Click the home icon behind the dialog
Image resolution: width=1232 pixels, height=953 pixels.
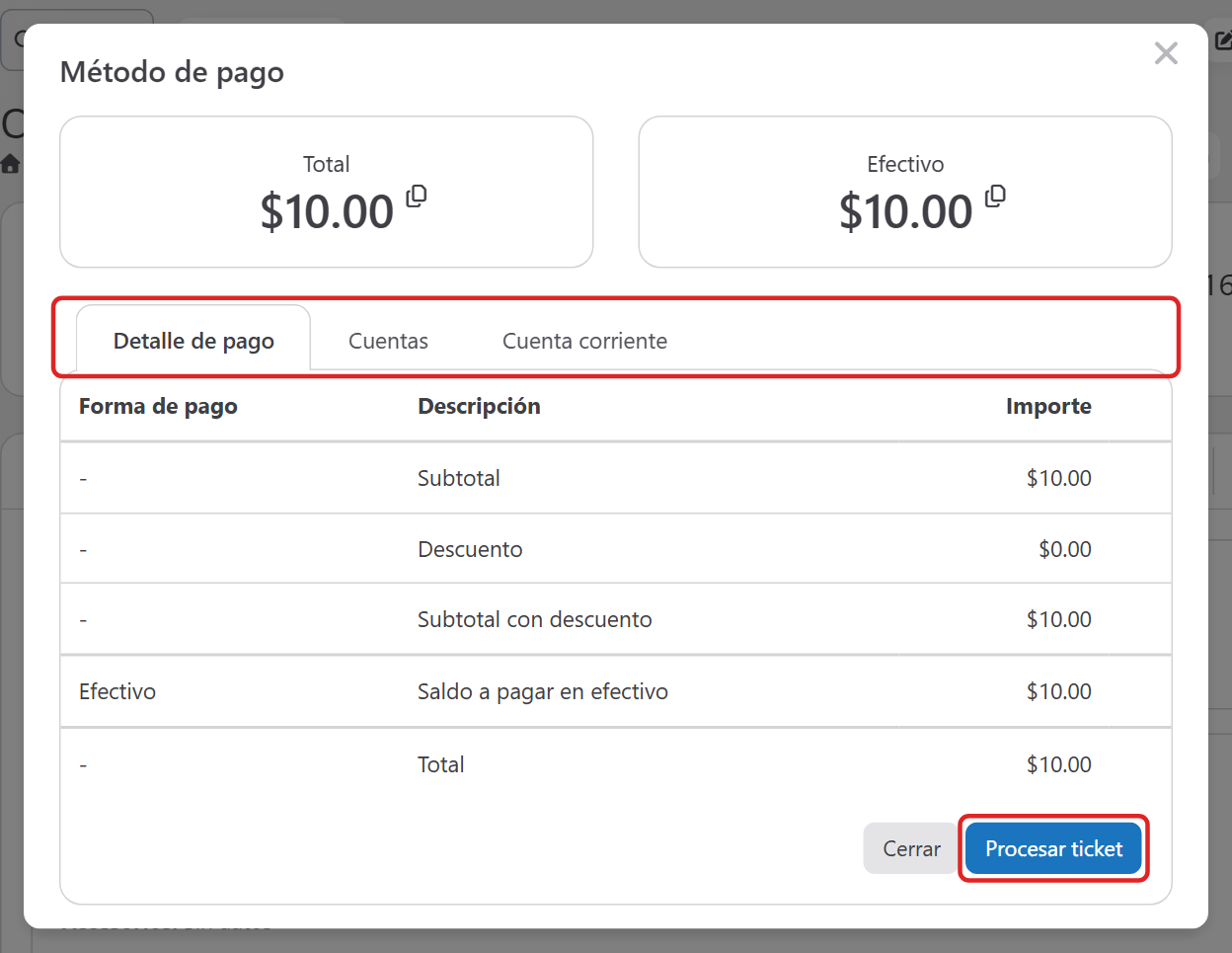tap(10, 164)
